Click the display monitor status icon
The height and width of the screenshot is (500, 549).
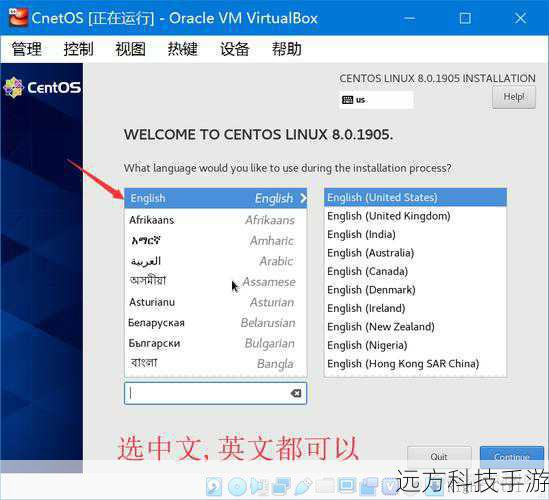tap(347, 485)
